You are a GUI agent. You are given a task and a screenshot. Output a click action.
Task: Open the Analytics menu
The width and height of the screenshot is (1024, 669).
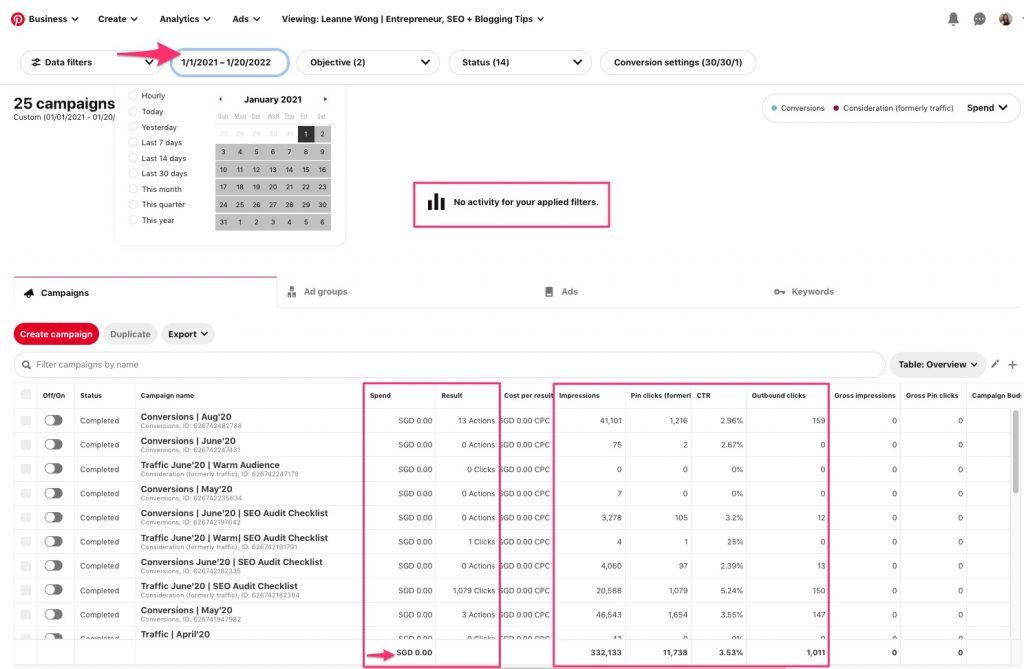pyautogui.click(x=184, y=18)
